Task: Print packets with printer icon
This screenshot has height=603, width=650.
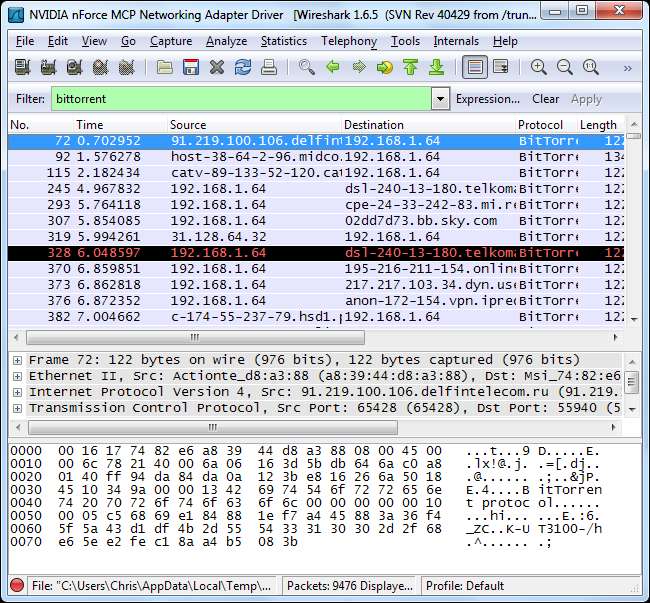Action: [269, 67]
